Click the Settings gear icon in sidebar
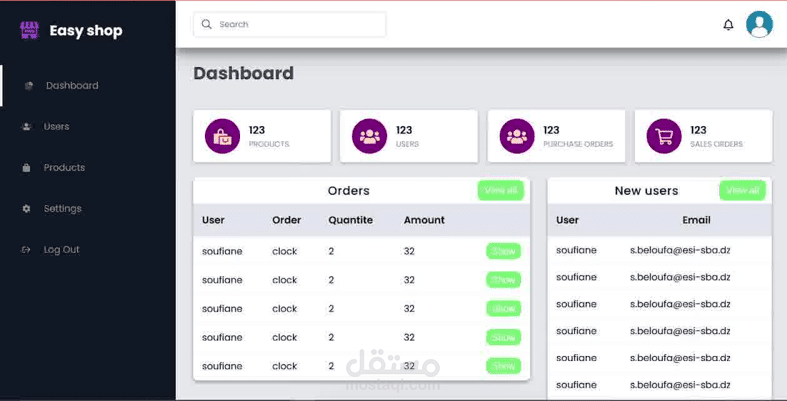Image resolution: width=787 pixels, height=401 pixels. [27, 209]
